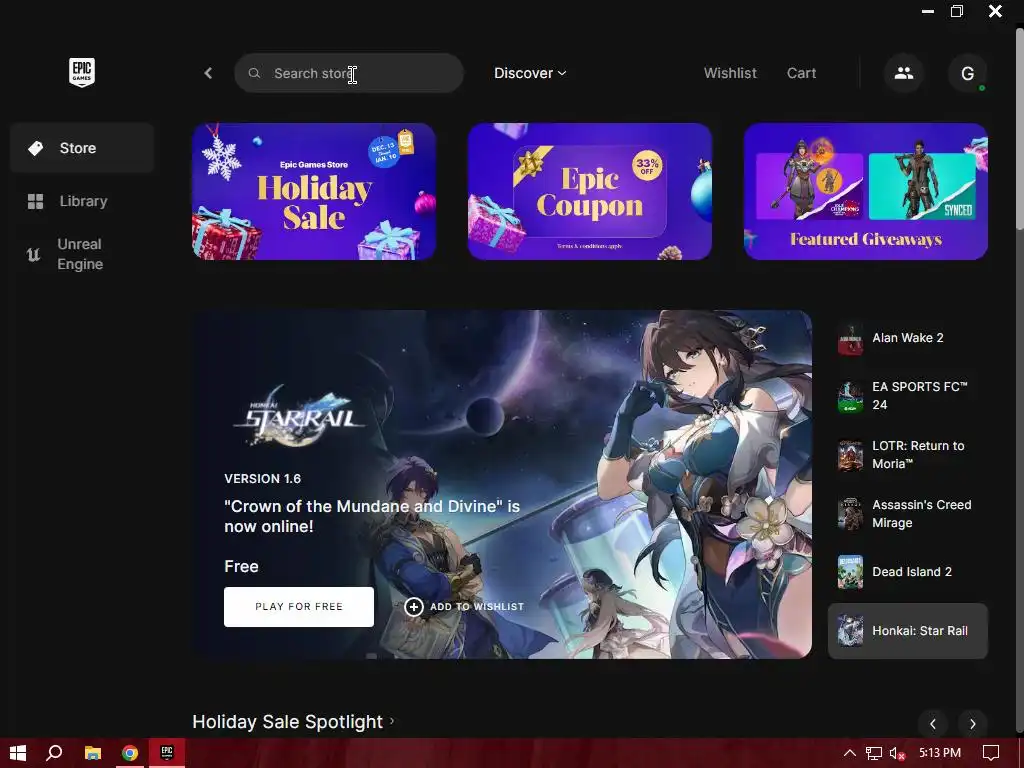This screenshot has height=768, width=1024.
Task: Open the Epic Coupon banner
Action: coord(590,191)
